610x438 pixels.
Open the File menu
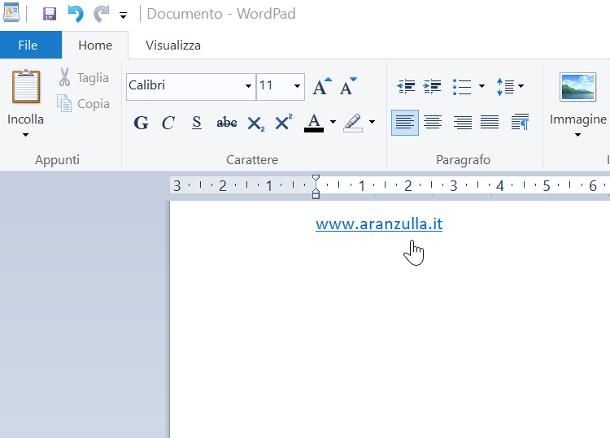pos(28,45)
